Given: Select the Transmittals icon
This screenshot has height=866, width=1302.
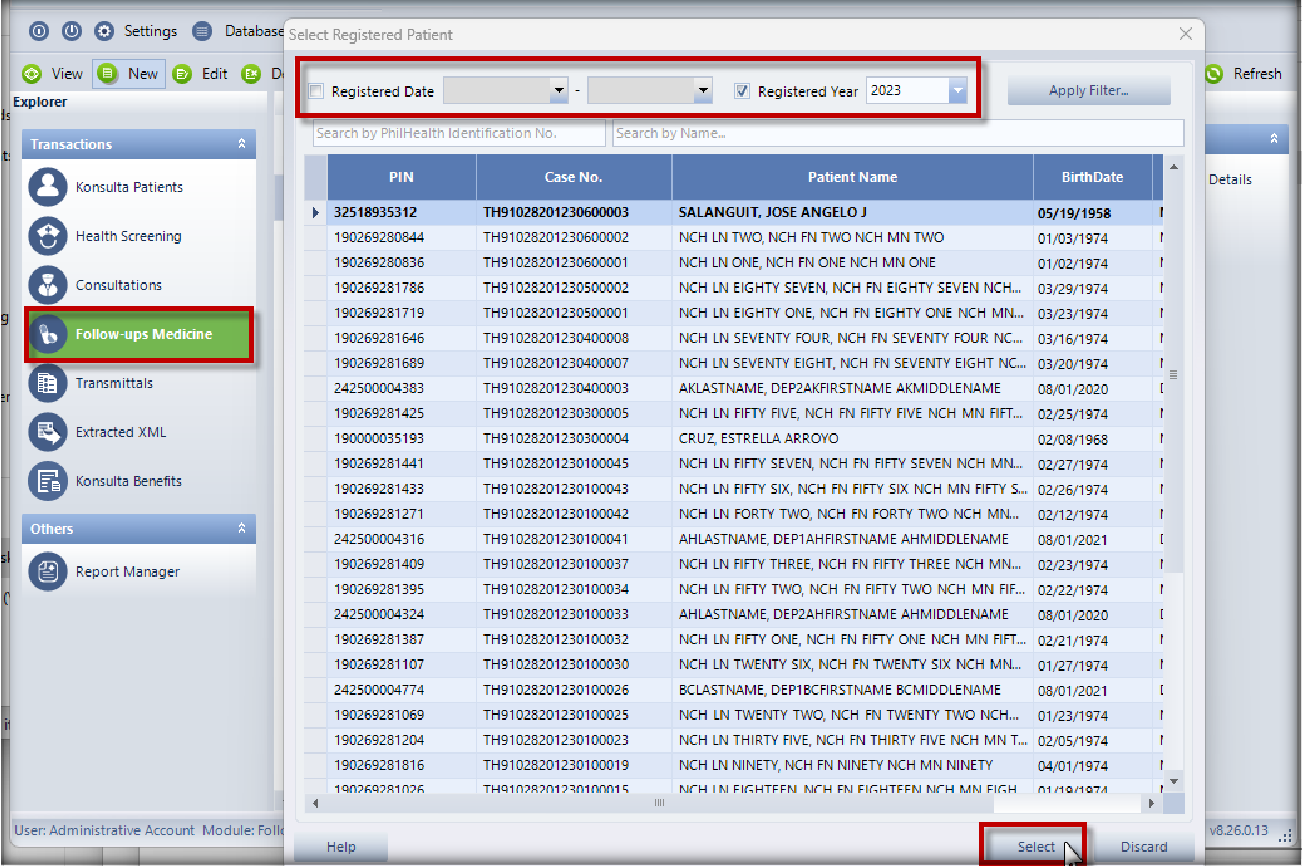Looking at the screenshot, I should point(47,383).
